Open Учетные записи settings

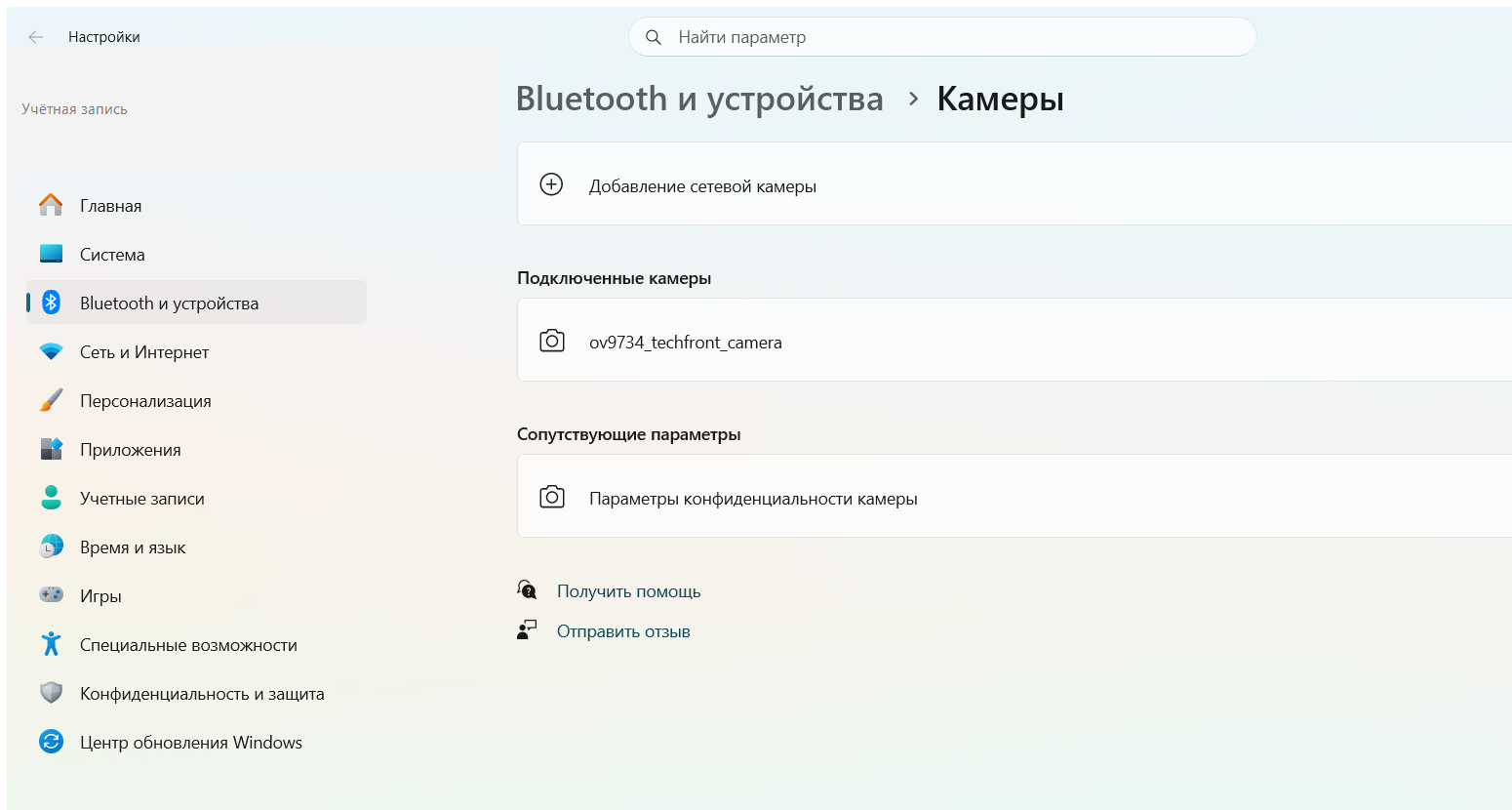[196, 498]
